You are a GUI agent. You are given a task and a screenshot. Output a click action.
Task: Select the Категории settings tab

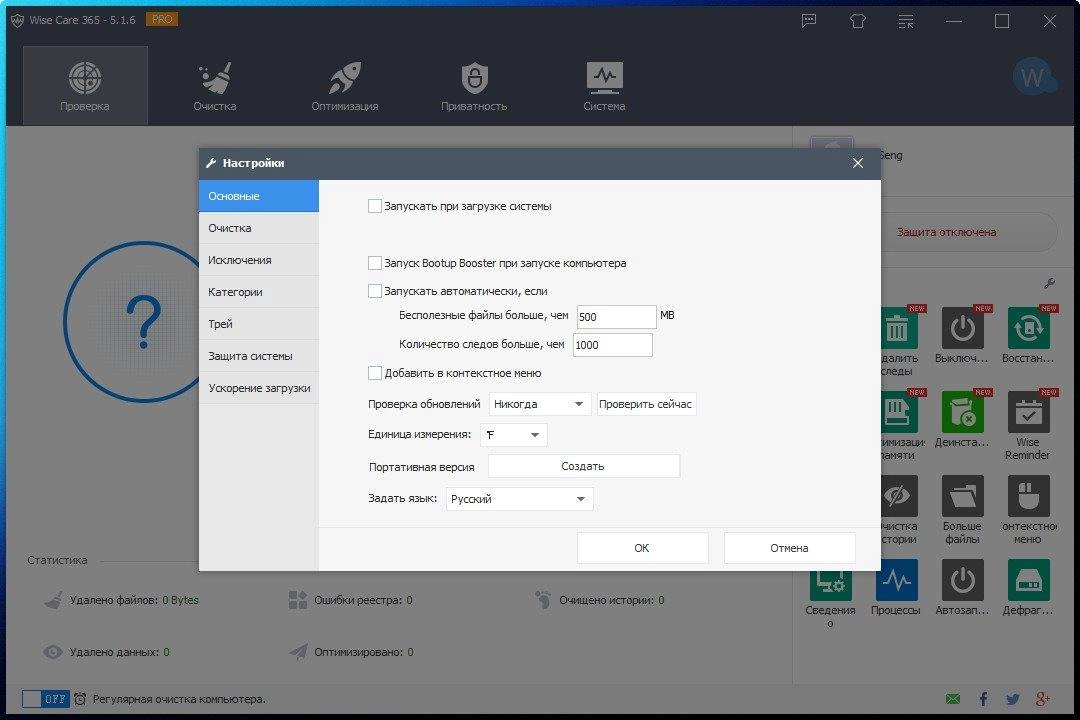259,291
